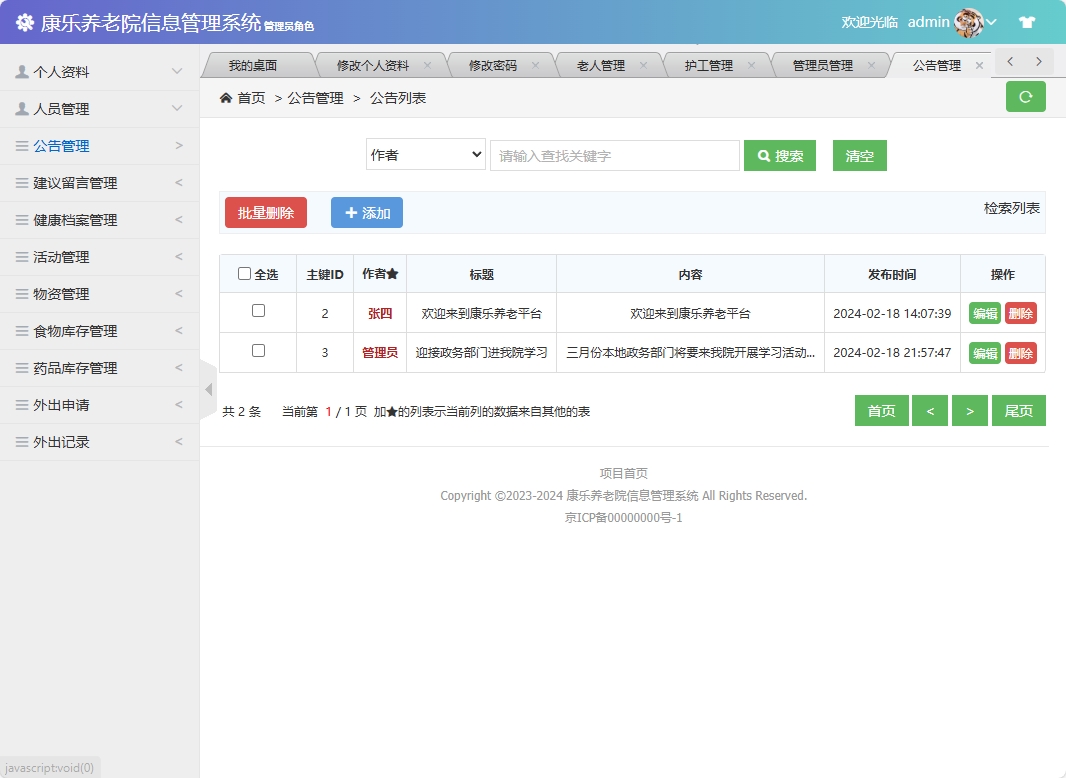Click the keyword search input field
The height and width of the screenshot is (778, 1066).
point(614,155)
